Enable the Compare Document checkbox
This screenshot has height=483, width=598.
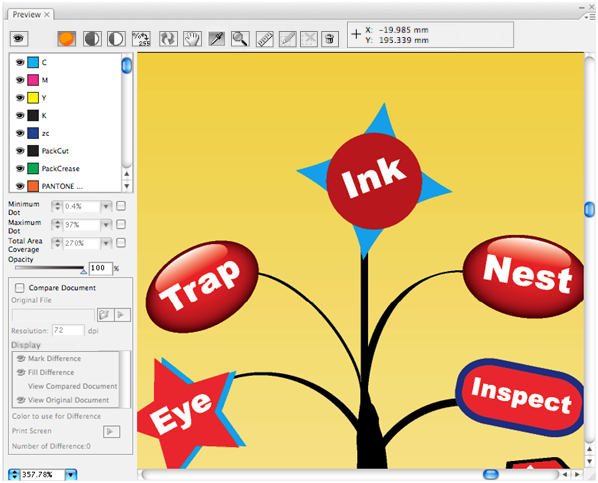(x=19, y=287)
